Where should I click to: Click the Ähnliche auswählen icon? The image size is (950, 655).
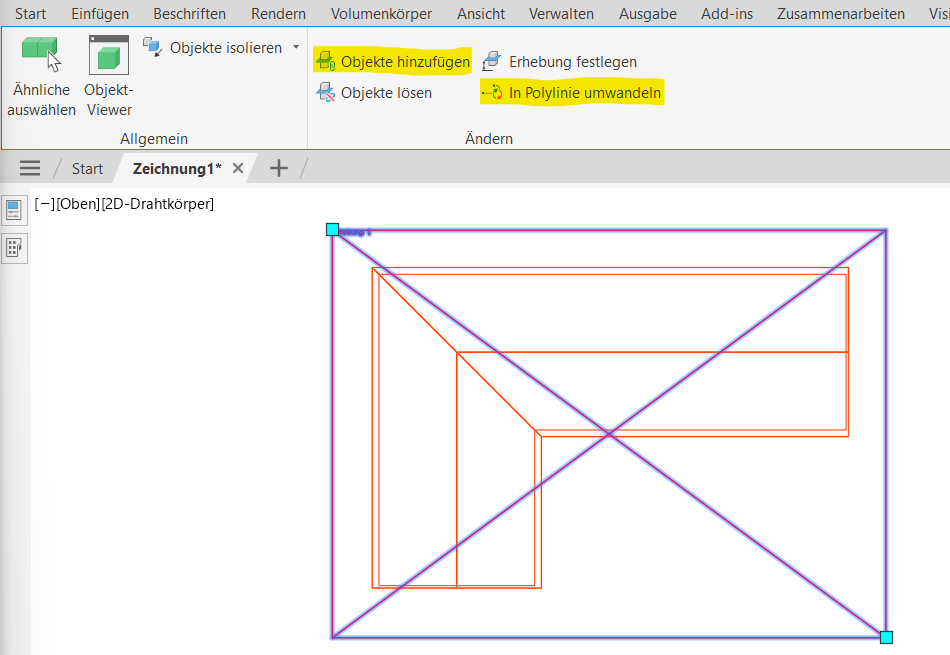point(42,56)
